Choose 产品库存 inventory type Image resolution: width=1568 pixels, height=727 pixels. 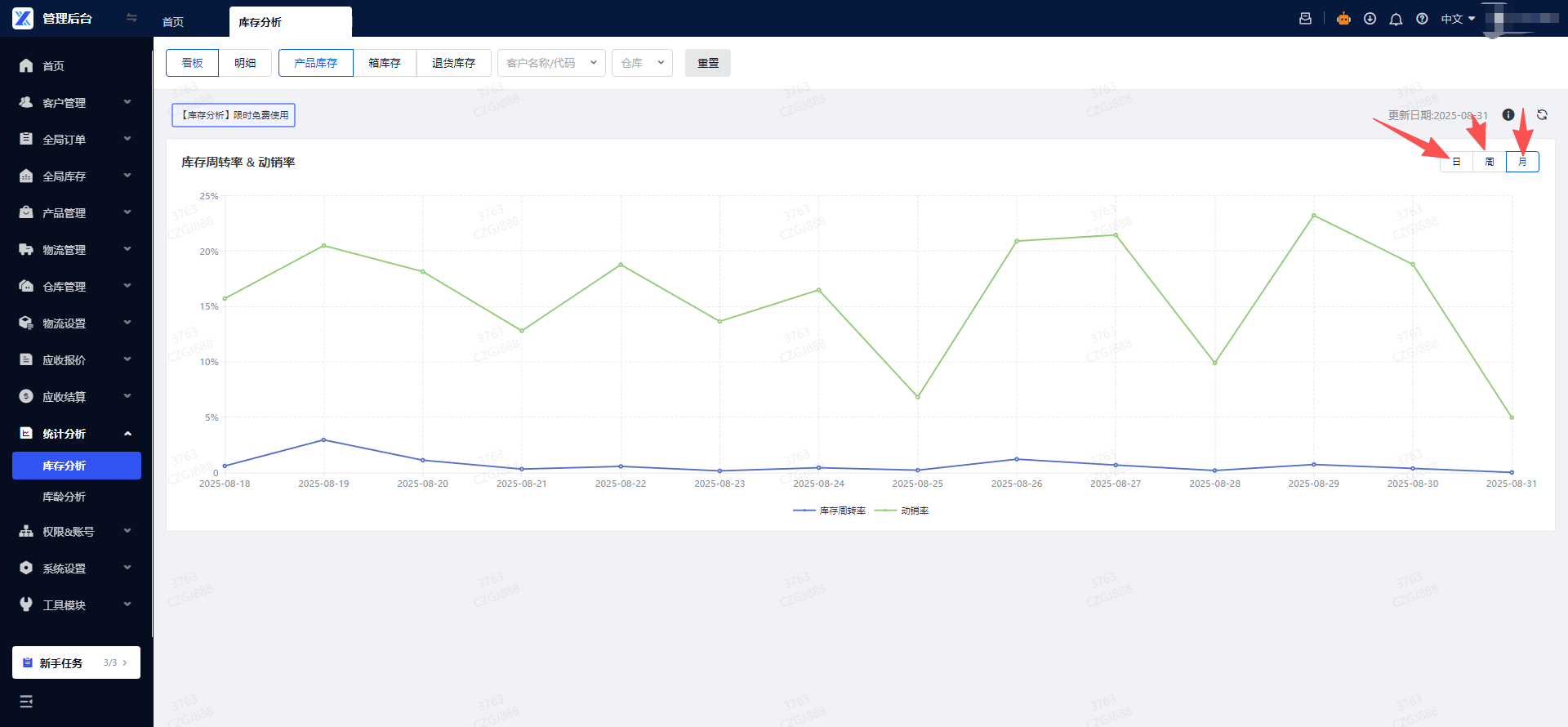coord(316,63)
